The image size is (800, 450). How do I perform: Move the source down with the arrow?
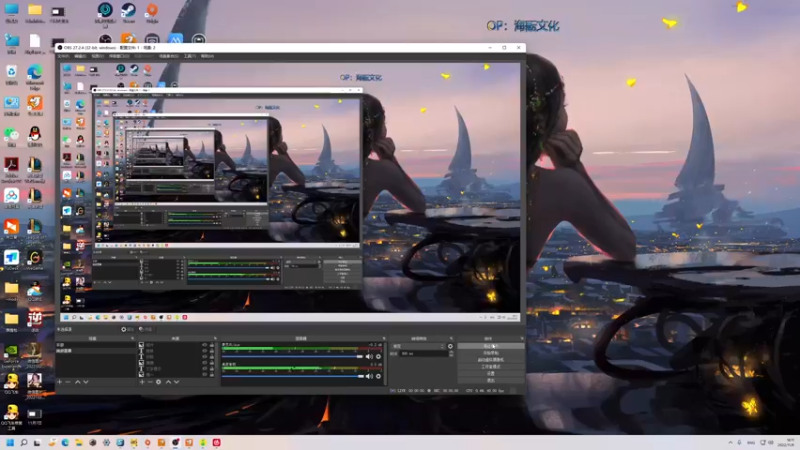point(177,382)
